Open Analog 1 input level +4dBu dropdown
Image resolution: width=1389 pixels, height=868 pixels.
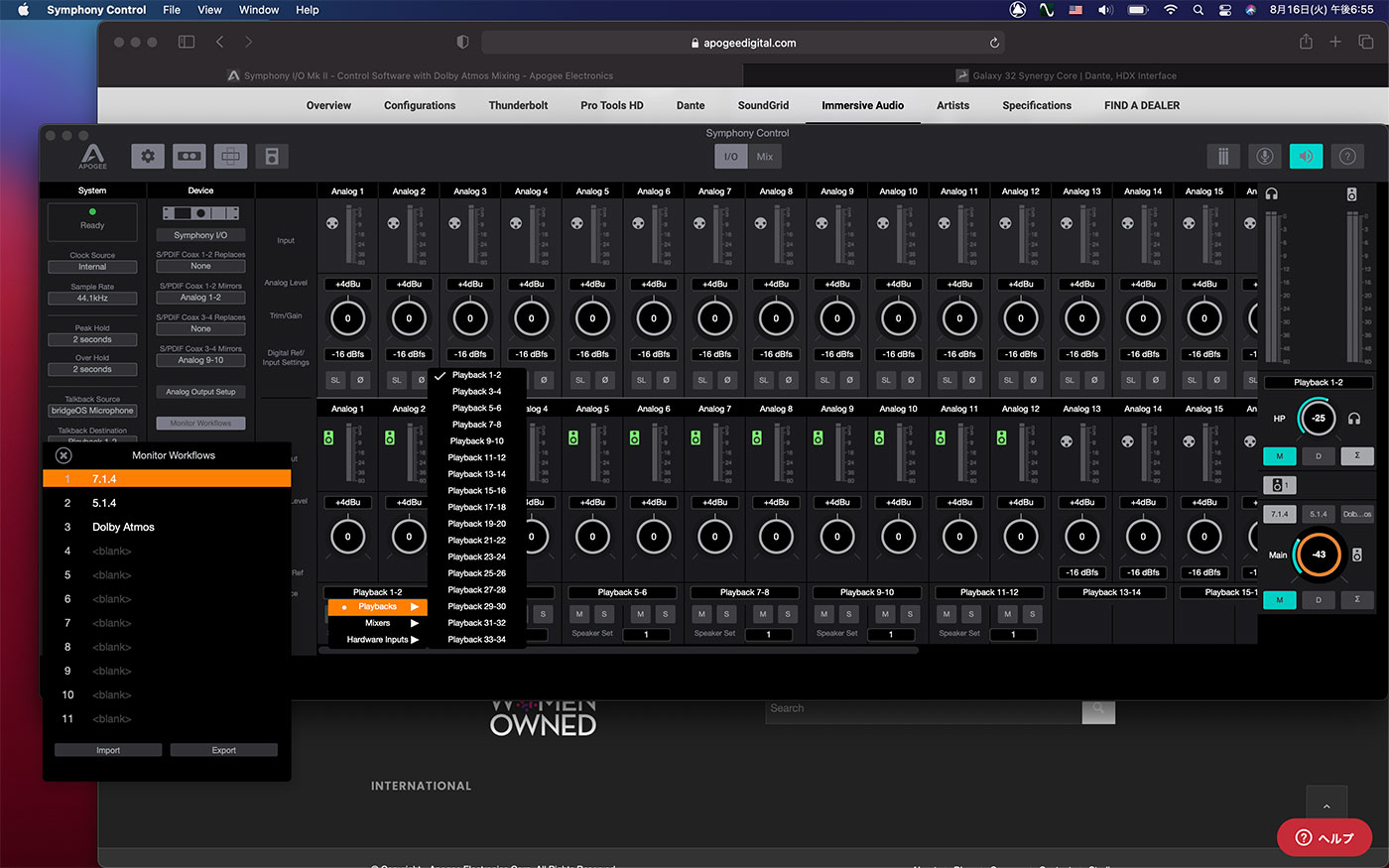coord(347,284)
